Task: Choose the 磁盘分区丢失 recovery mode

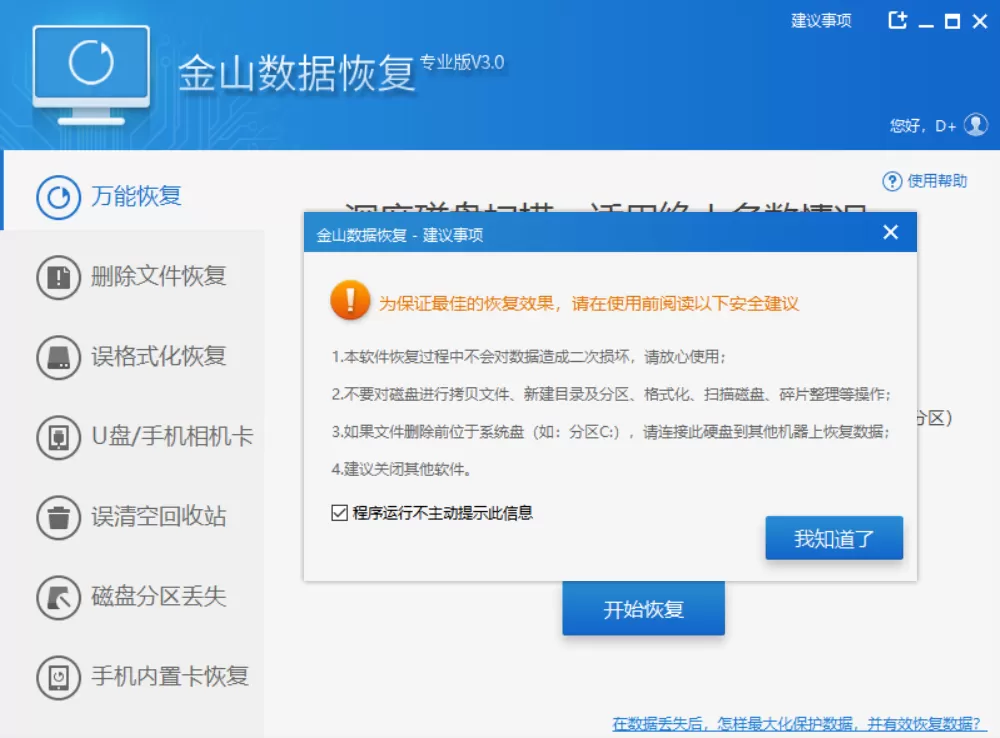Action: [x=159, y=597]
